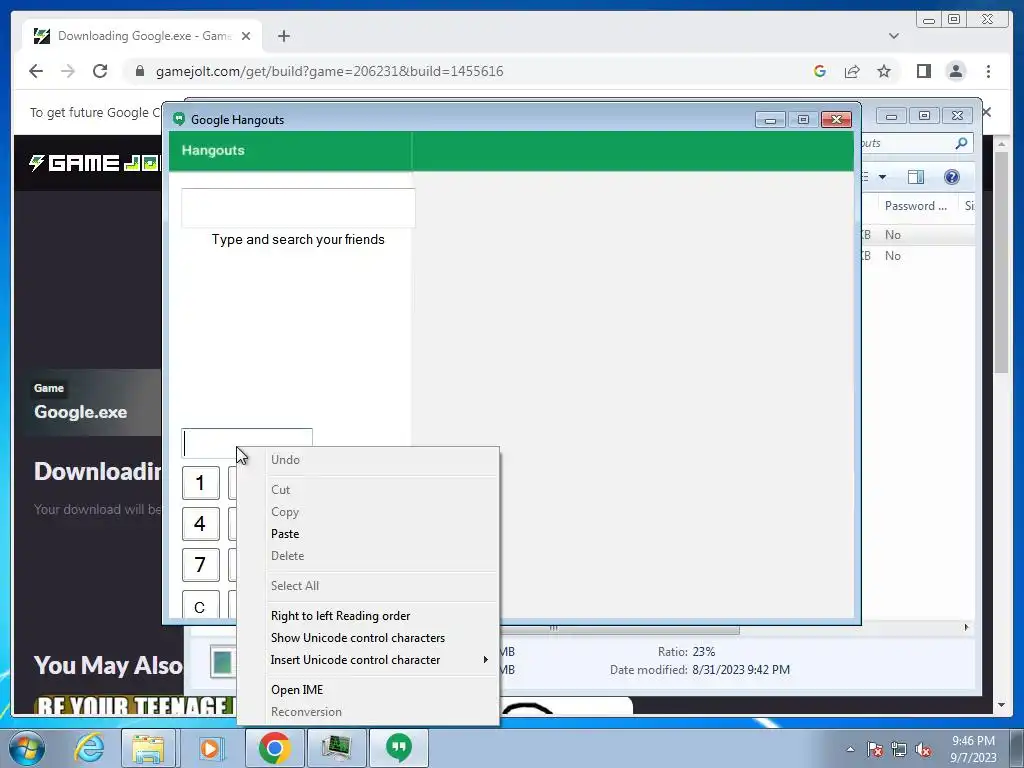Open Chrome profile avatar

pyautogui.click(x=955, y=71)
